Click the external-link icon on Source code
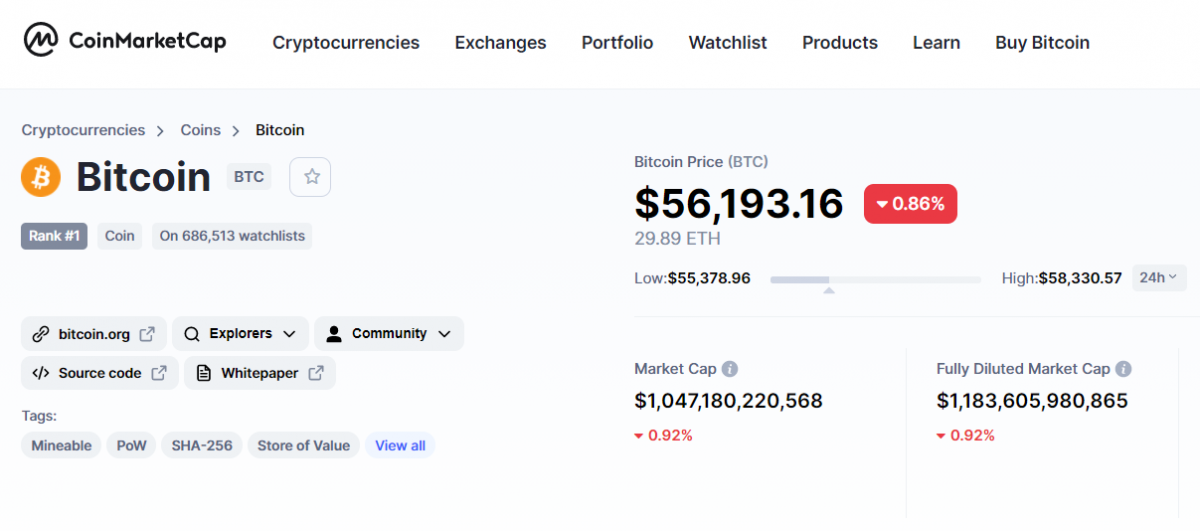Screen dimensions: 1200x531 159,373
